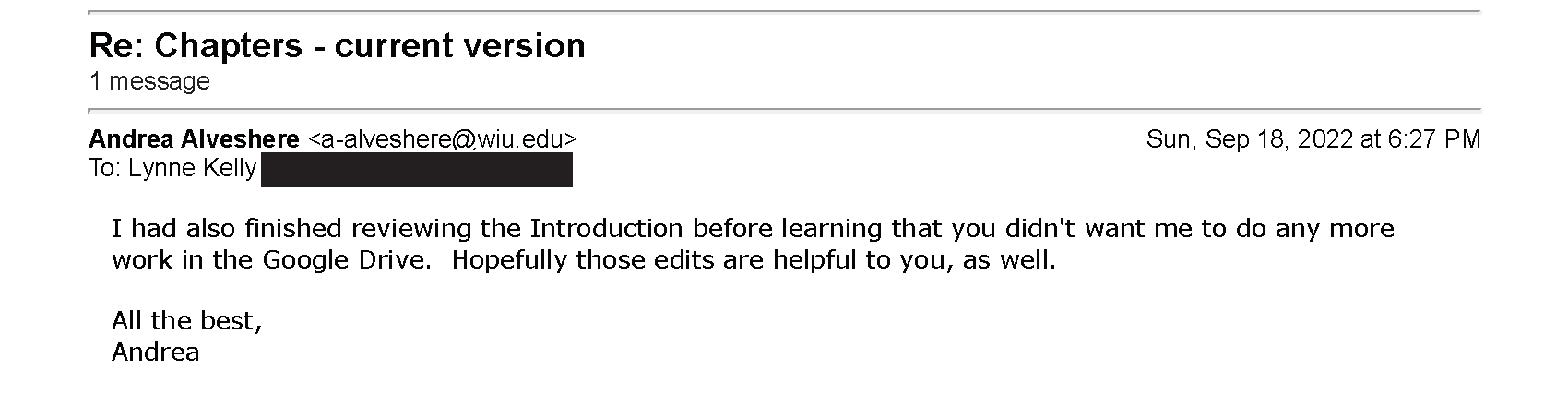The height and width of the screenshot is (407, 1568).
Task: Click the "Sun, Sep 18, 2022" date
Action: pos(1250,139)
